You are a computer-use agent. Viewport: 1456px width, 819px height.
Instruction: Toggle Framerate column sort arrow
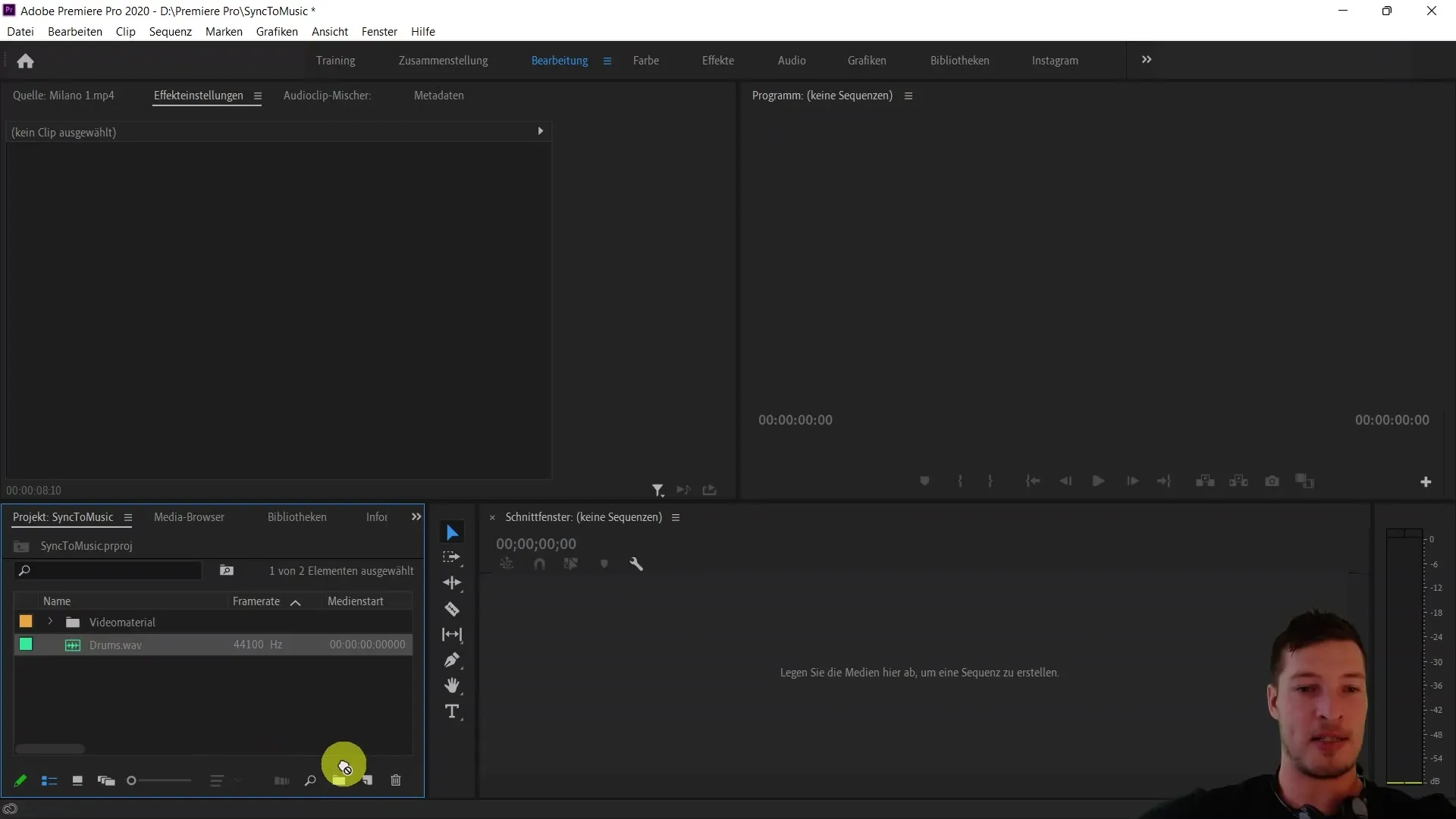[x=296, y=602]
